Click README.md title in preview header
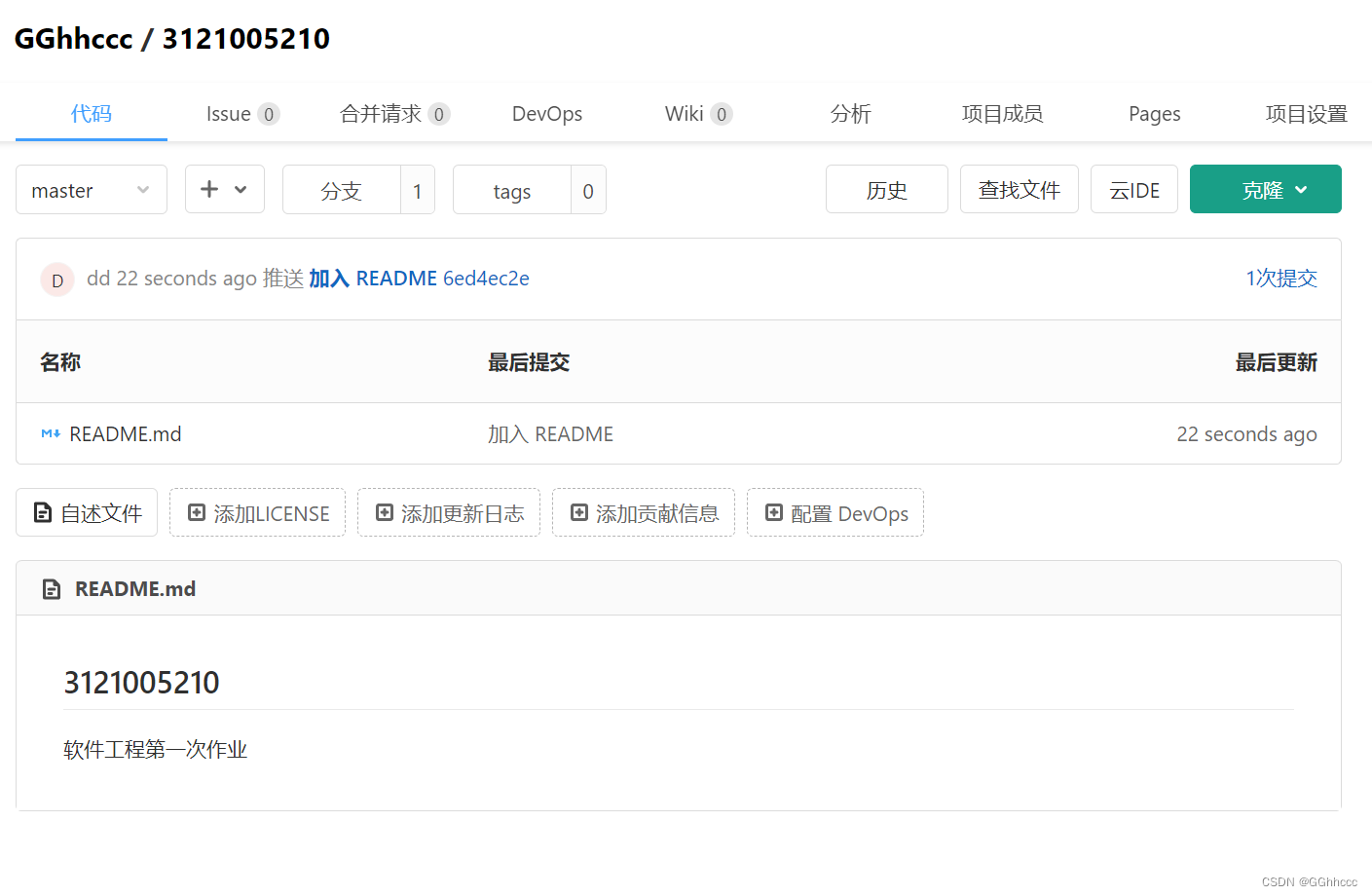Viewport: 1372px width, 896px height. click(x=135, y=589)
